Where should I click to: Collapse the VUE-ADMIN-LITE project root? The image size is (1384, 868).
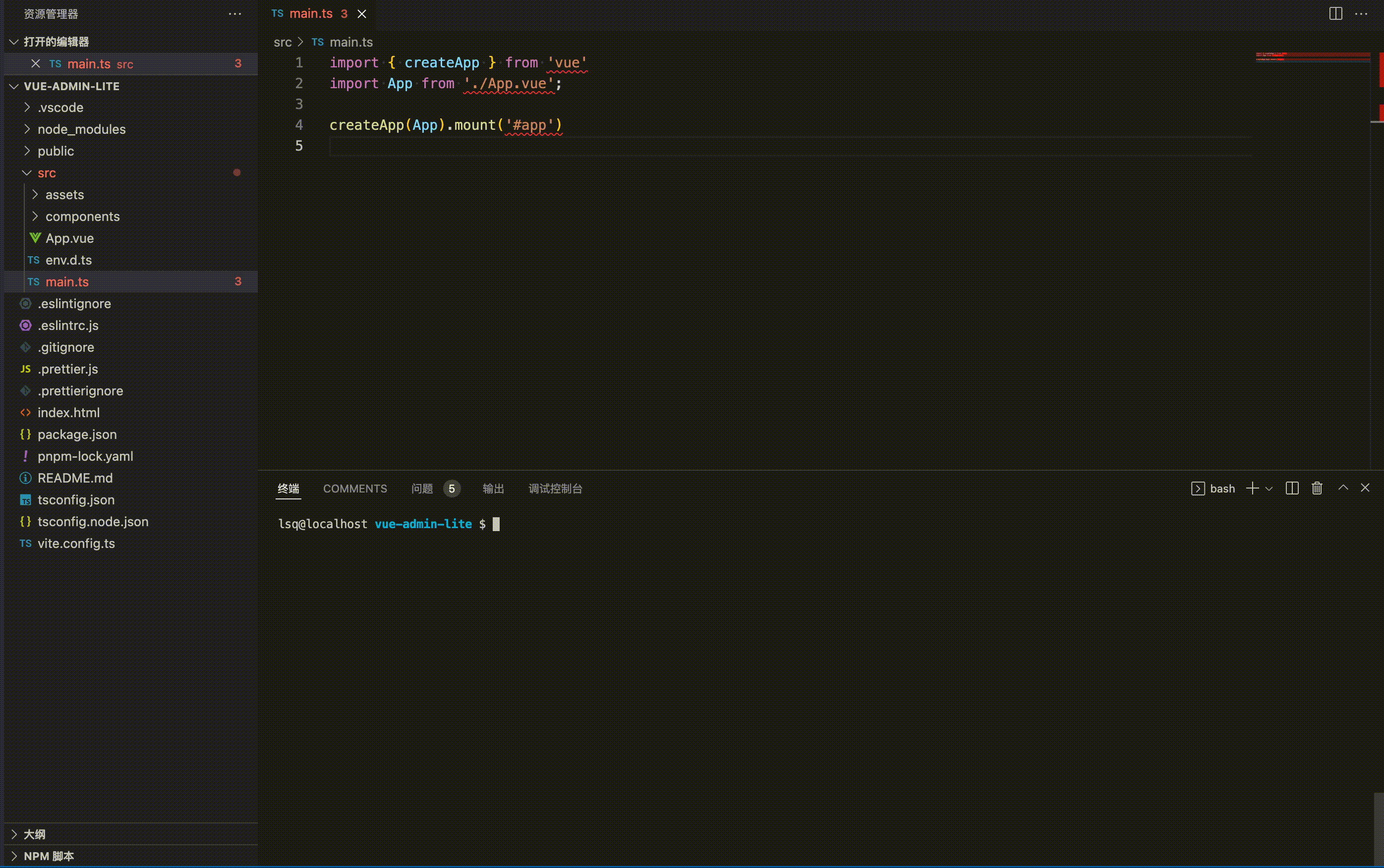tap(131, 86)
